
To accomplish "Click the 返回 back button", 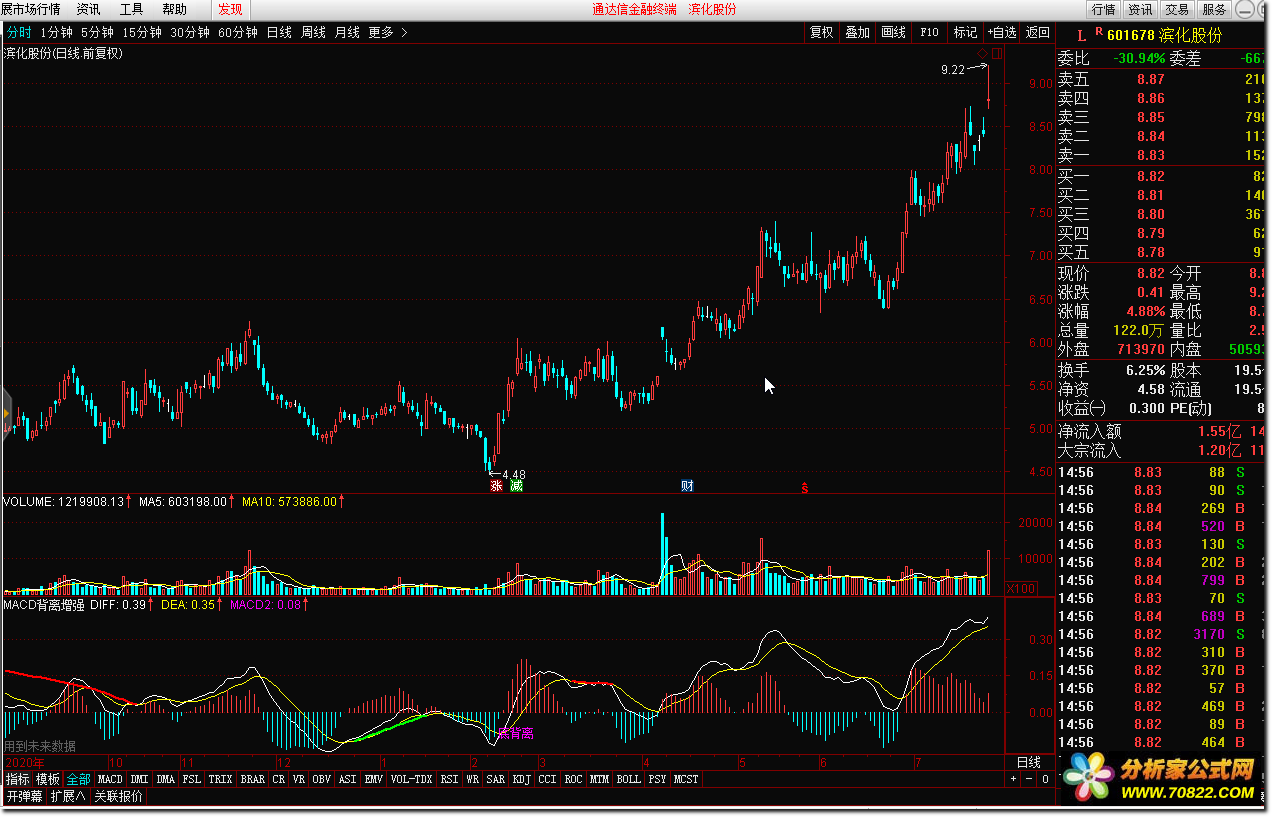I will pos(1037,32).
